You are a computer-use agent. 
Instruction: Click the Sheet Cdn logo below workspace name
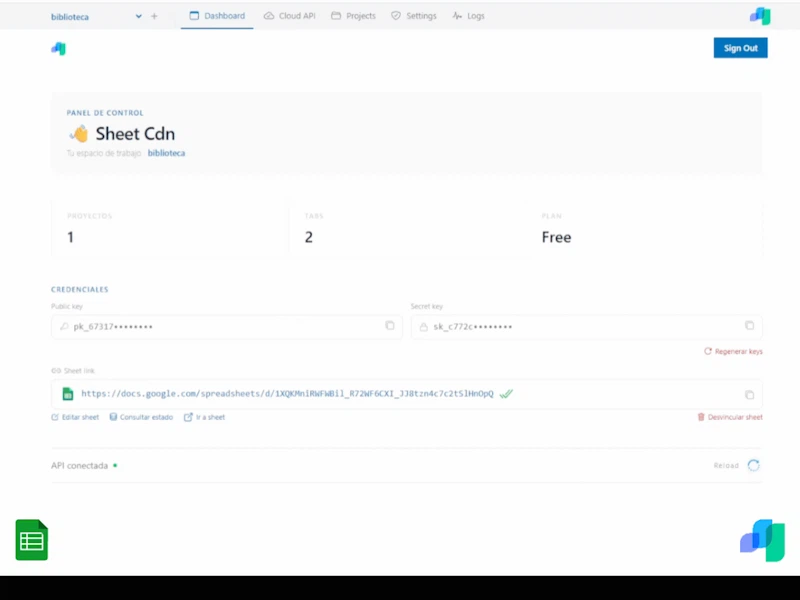(x=59, y=48)
